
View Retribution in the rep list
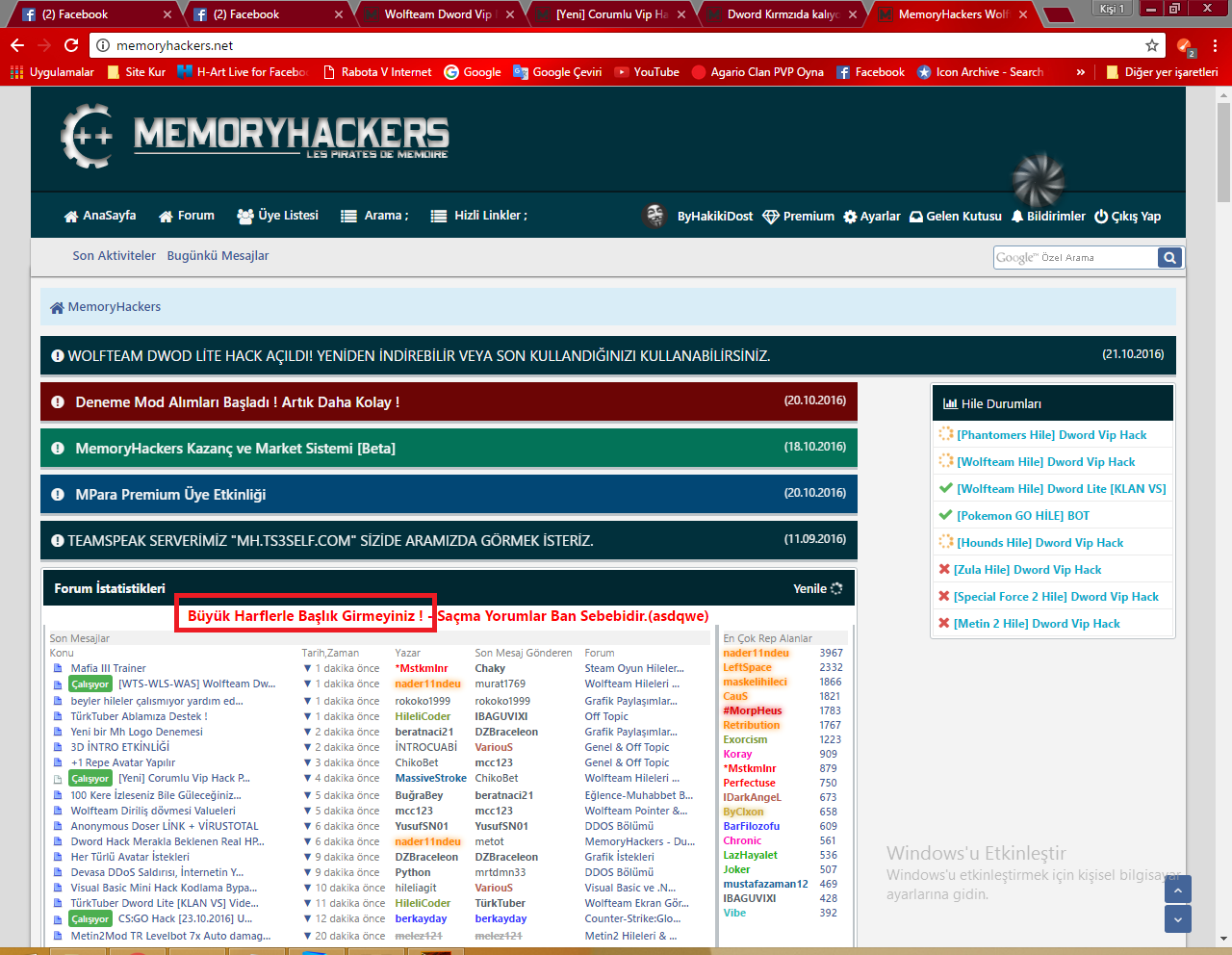tap(752, 725)
